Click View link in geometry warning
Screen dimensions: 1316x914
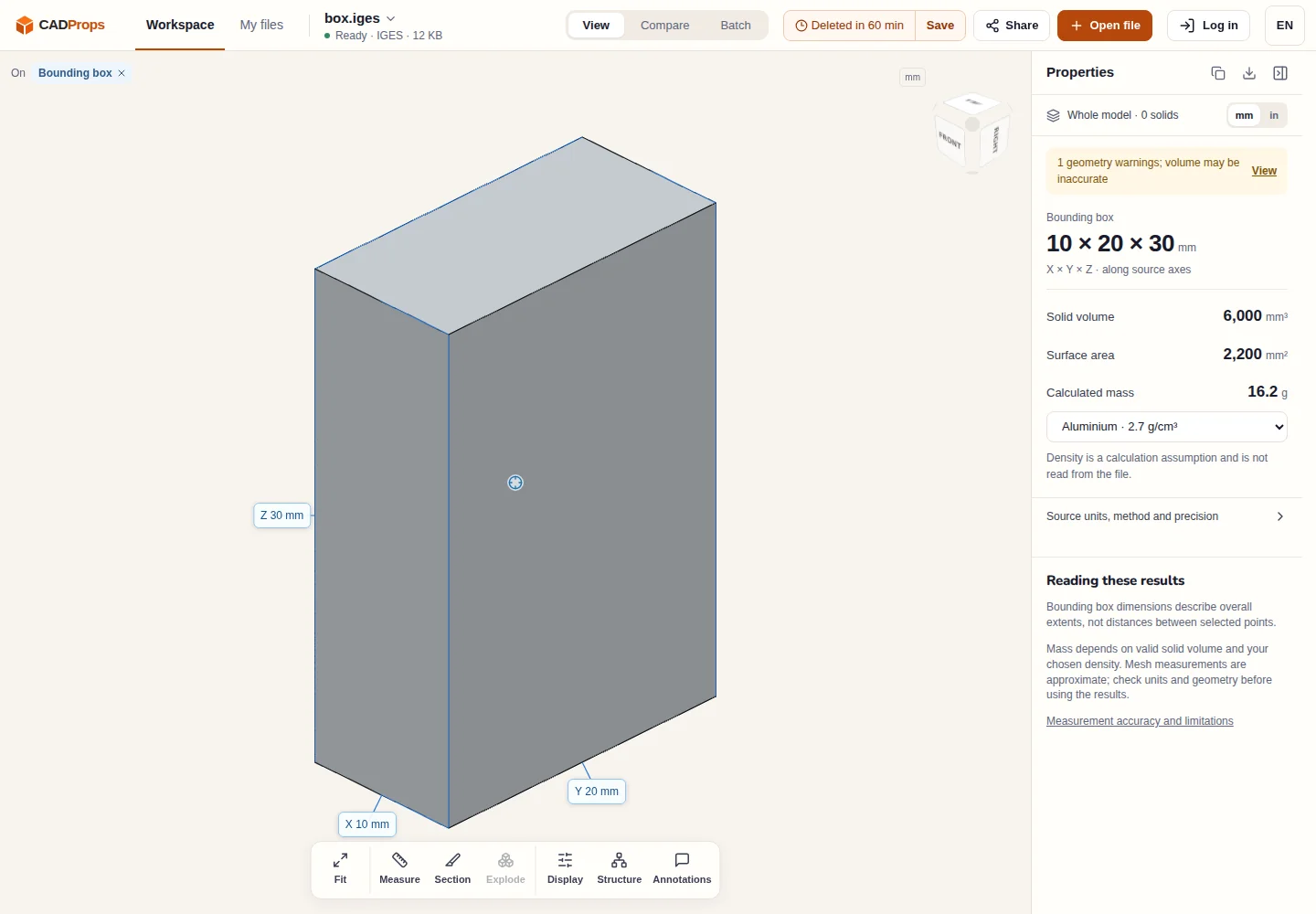coord(1264,171)
